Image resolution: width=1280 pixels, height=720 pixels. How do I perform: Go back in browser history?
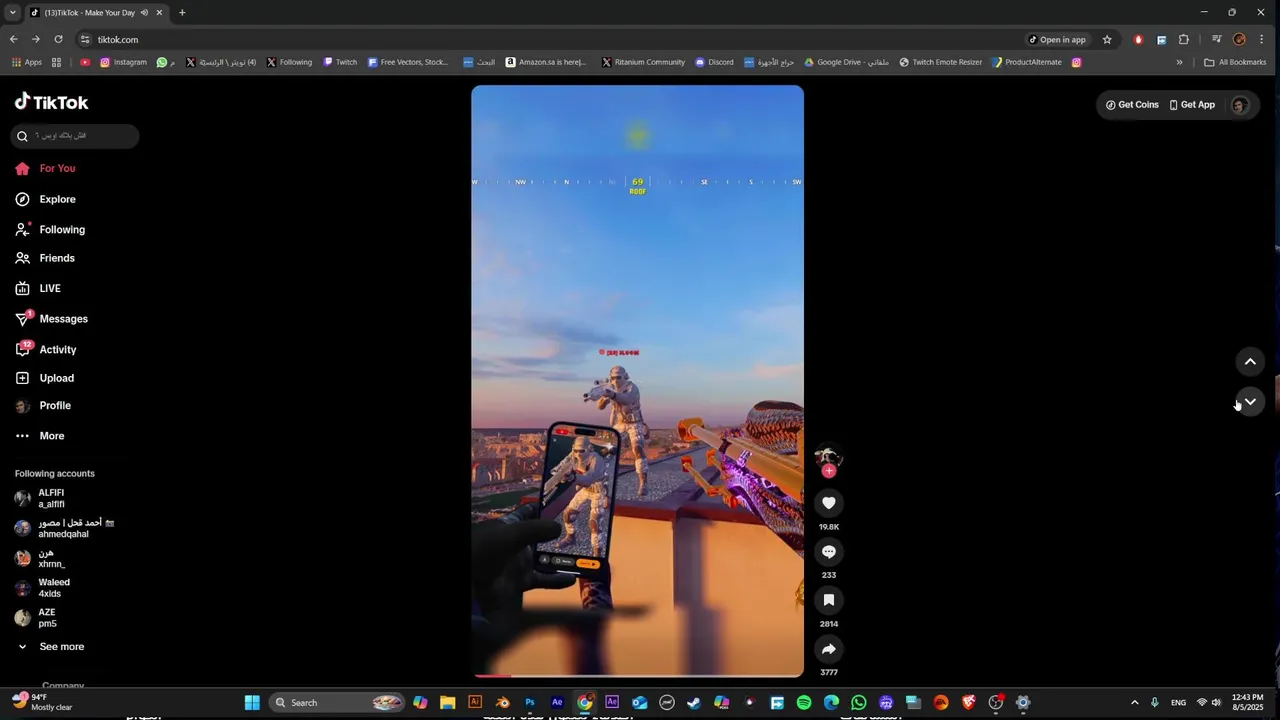click(x=13, y=40)
